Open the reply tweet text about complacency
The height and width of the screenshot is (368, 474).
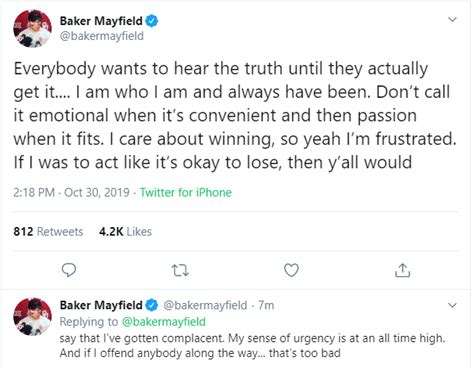click(x=252, y=346)
